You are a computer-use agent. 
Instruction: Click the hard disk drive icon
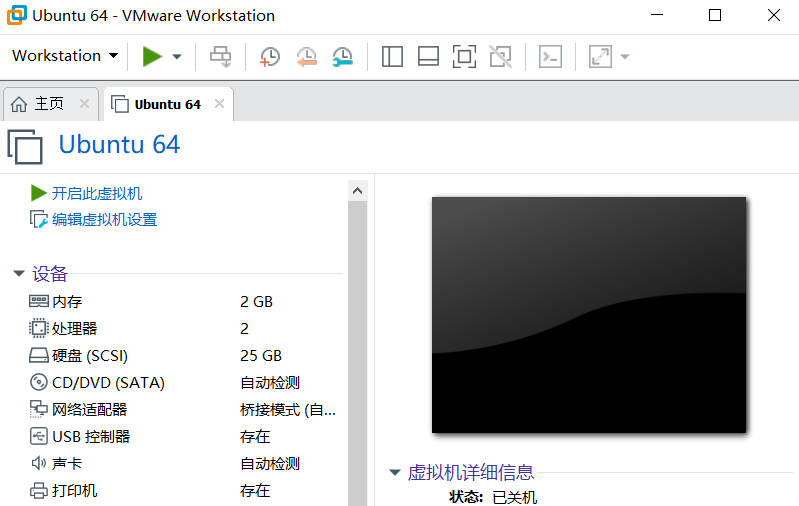pos(39,355)
